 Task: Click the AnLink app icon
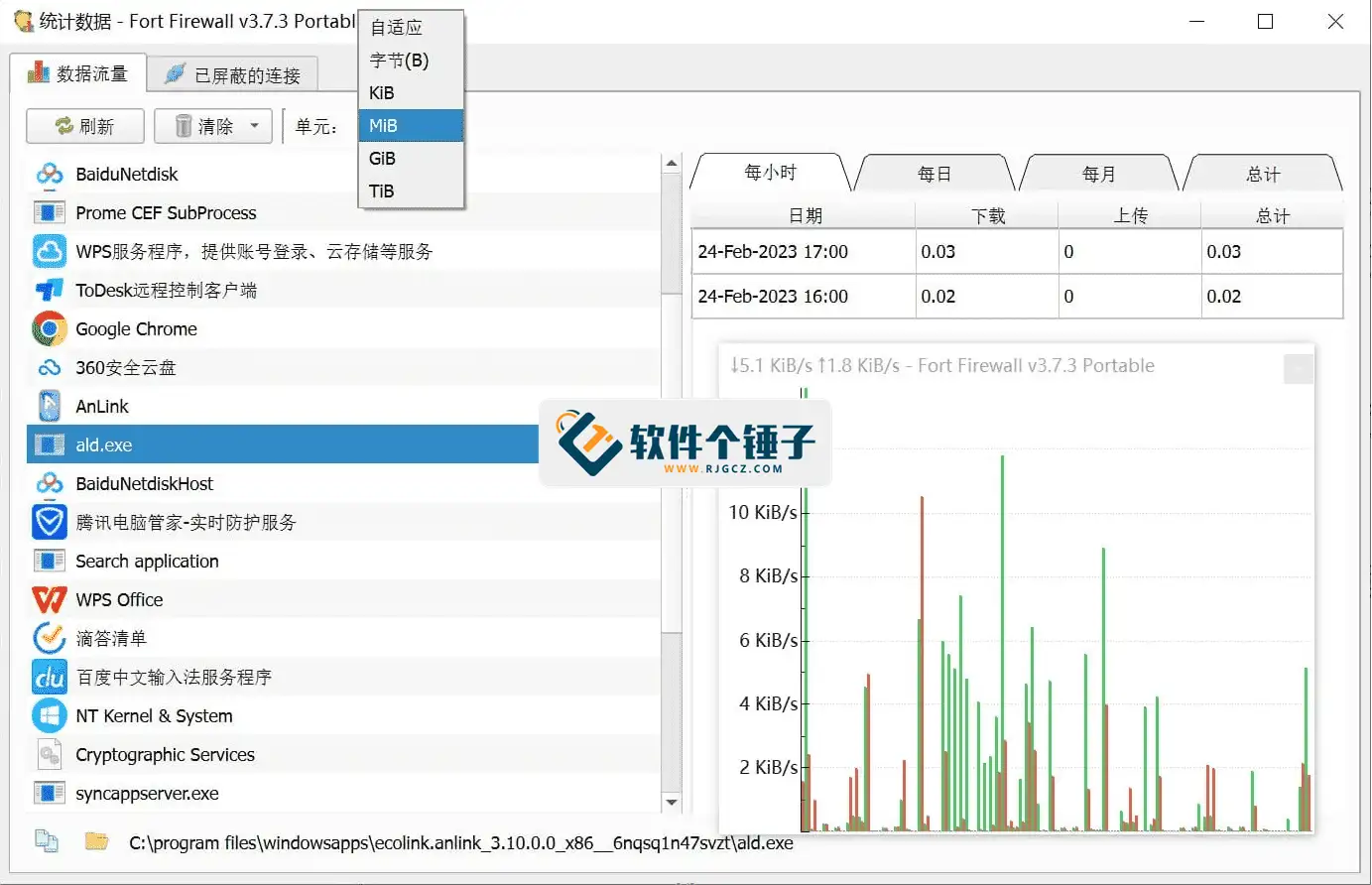click(50, 406)
